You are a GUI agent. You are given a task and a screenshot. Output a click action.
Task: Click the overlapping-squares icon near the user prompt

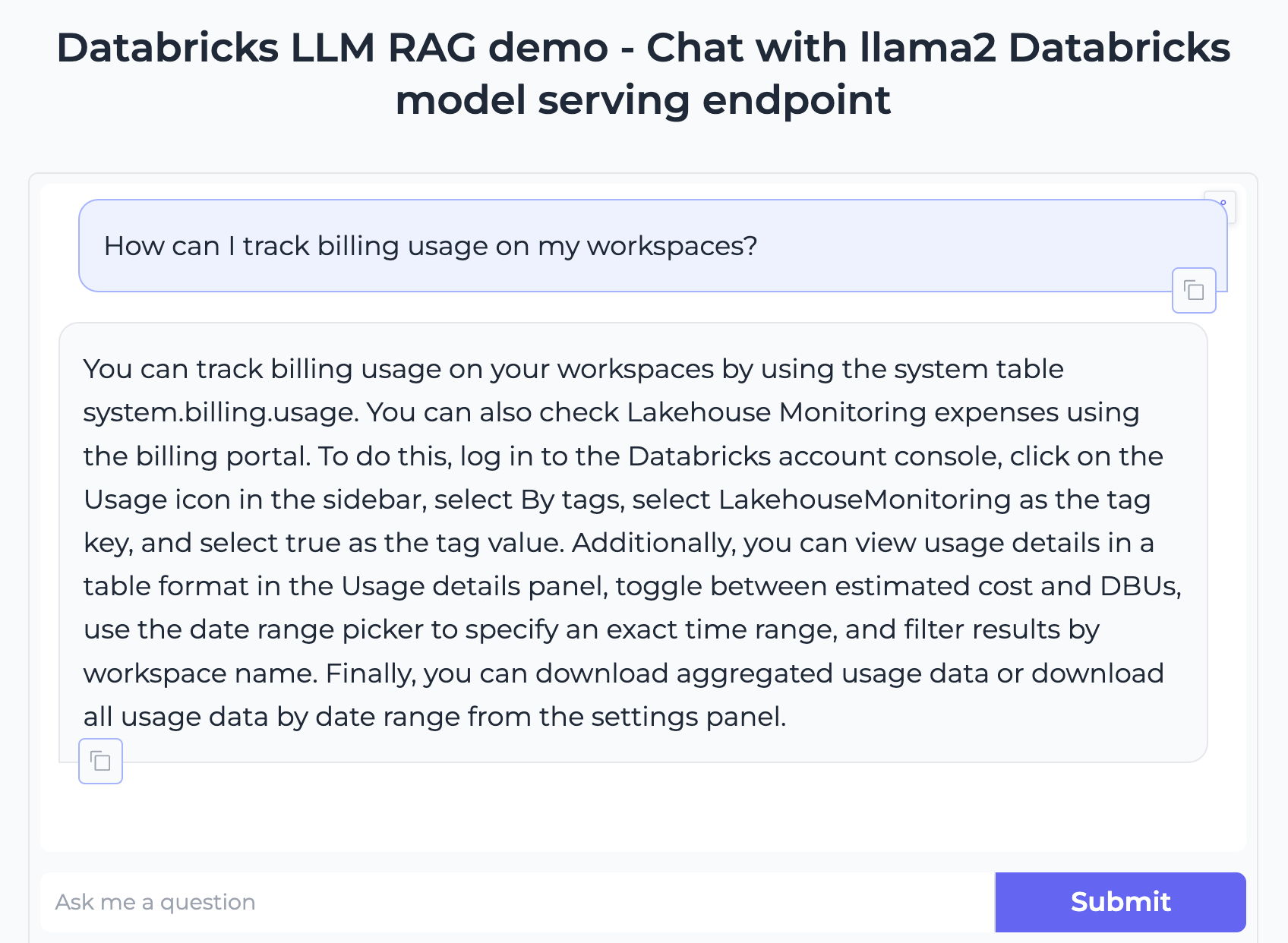[1195, 291]
